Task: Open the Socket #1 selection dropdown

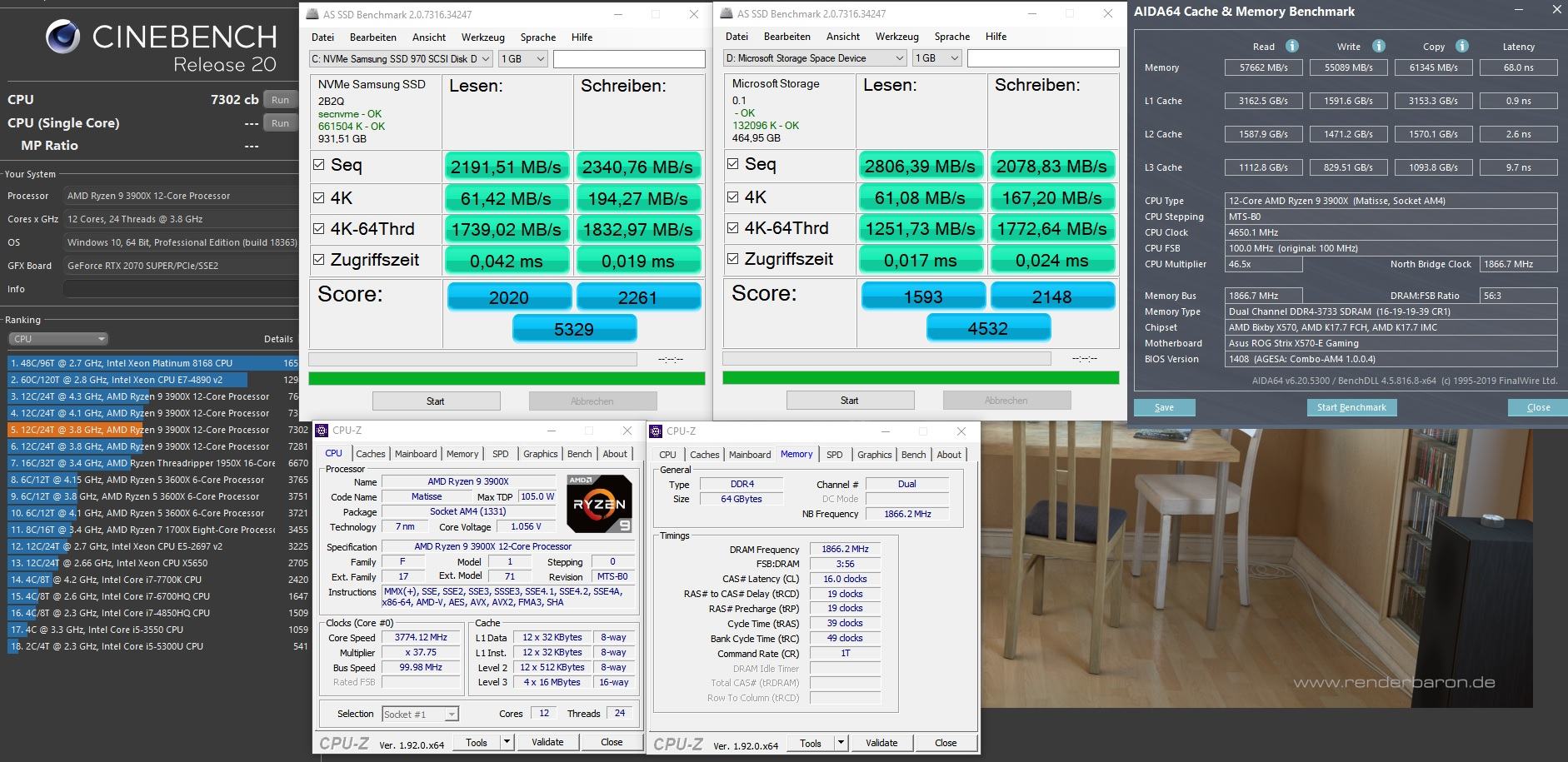Action: point(420,714)
